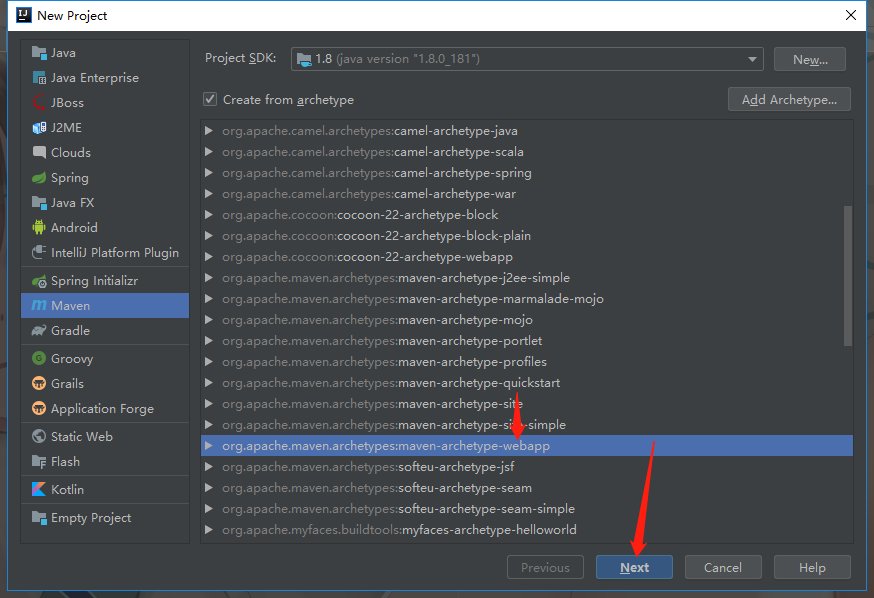Select maven-archetype-marmalade-mojo entry
Viewport: 874px width, 598px height.
point(527,299)
